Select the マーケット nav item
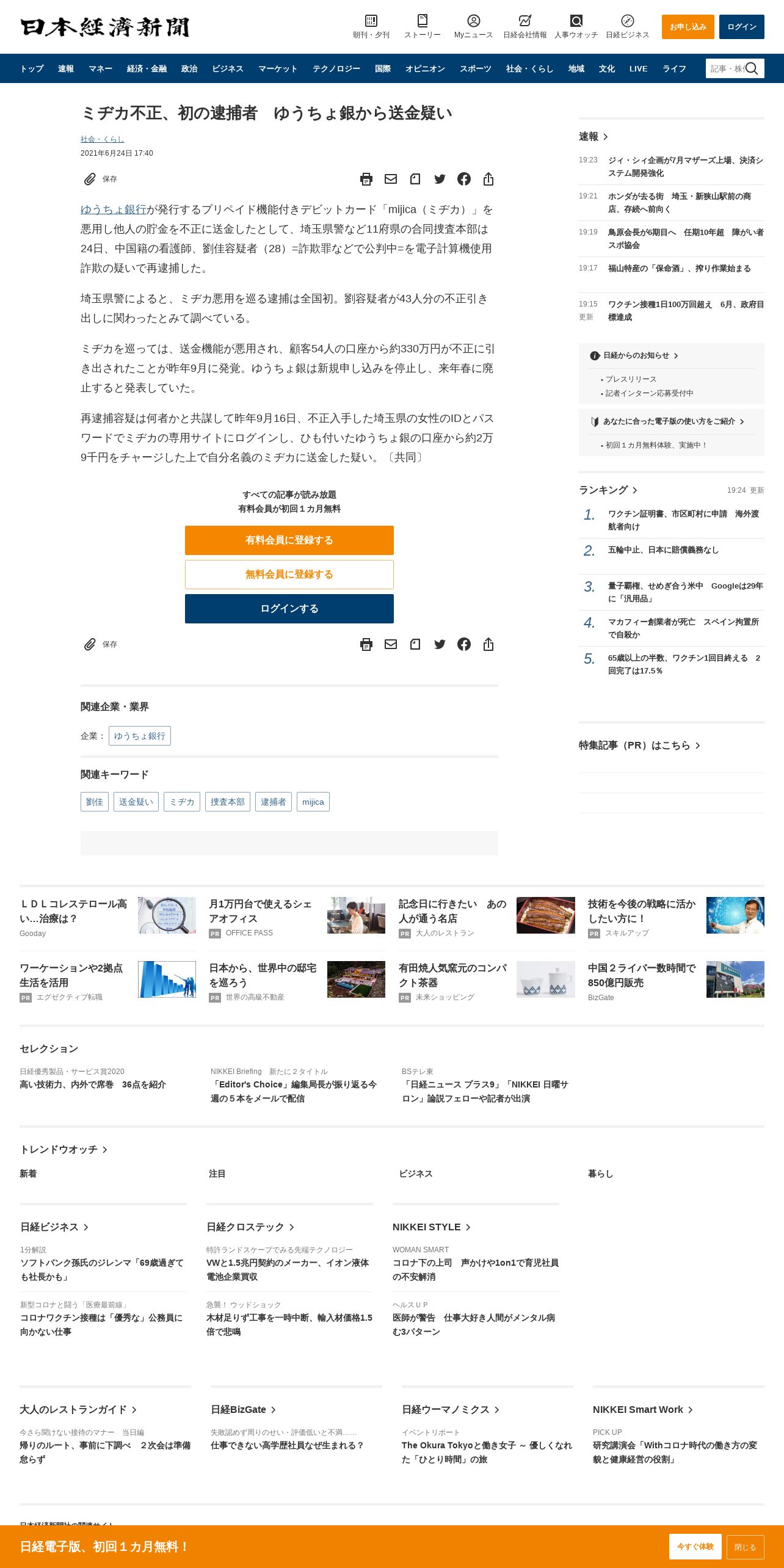The height and width of the screenshot is (1568, 784). coord(278,68)
